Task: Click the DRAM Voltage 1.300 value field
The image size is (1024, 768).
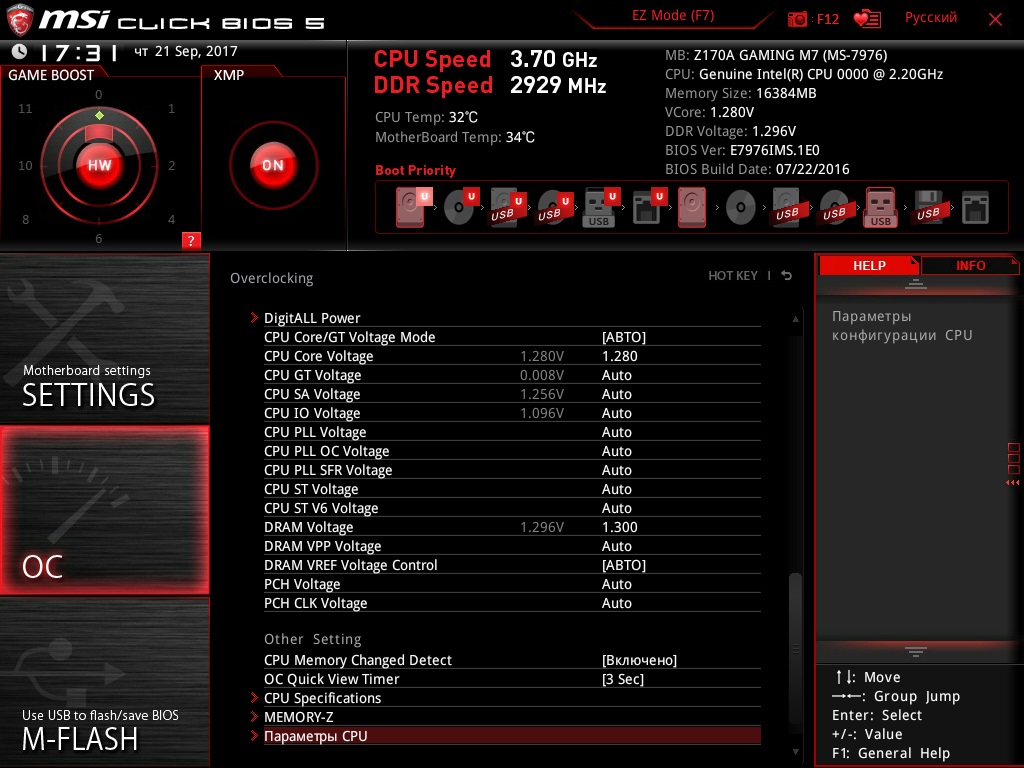Action: pos(620,527)
